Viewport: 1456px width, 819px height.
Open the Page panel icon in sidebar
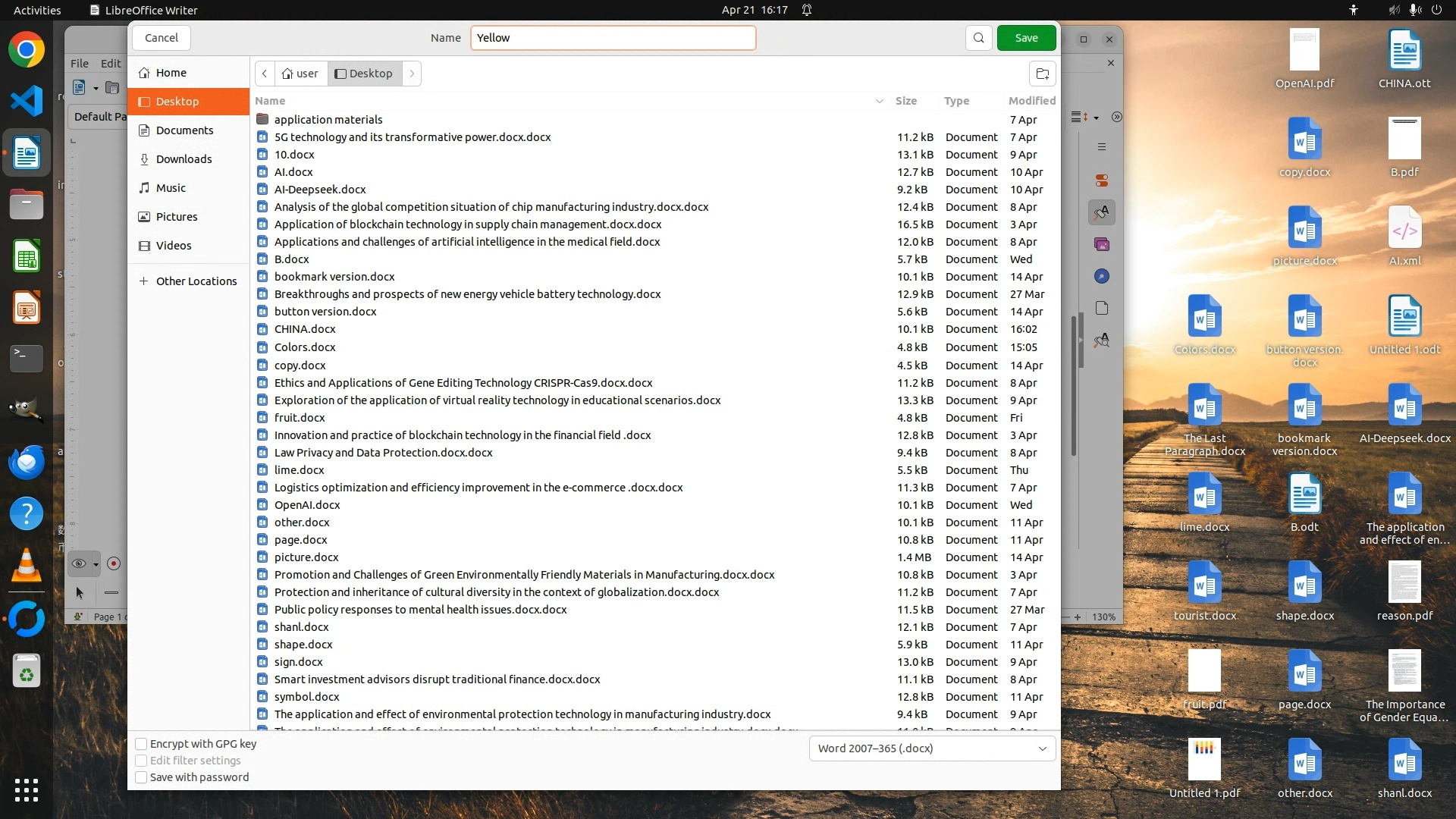click(1102, 309)
